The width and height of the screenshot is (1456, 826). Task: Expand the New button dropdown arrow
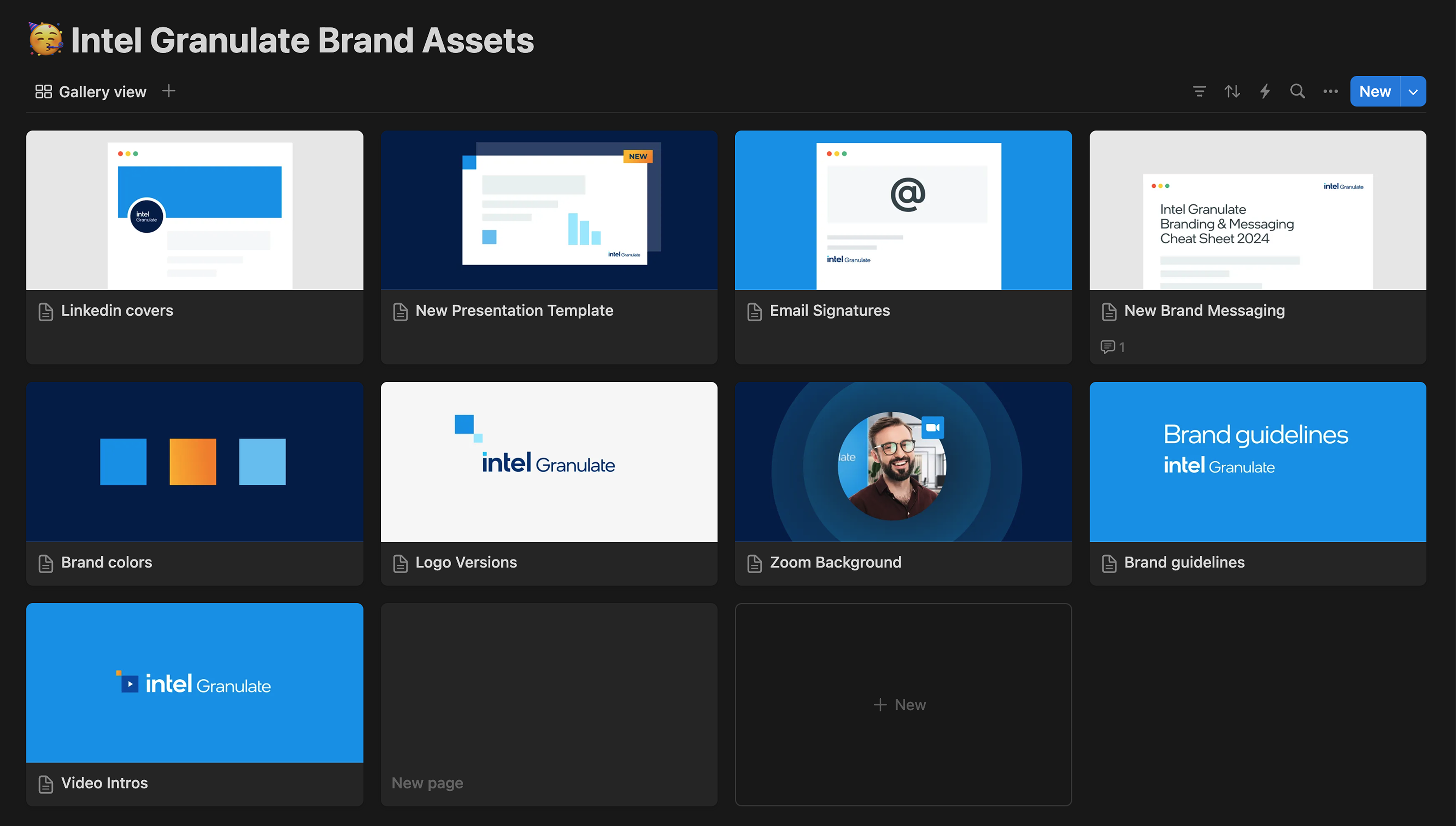point(1413,91)
